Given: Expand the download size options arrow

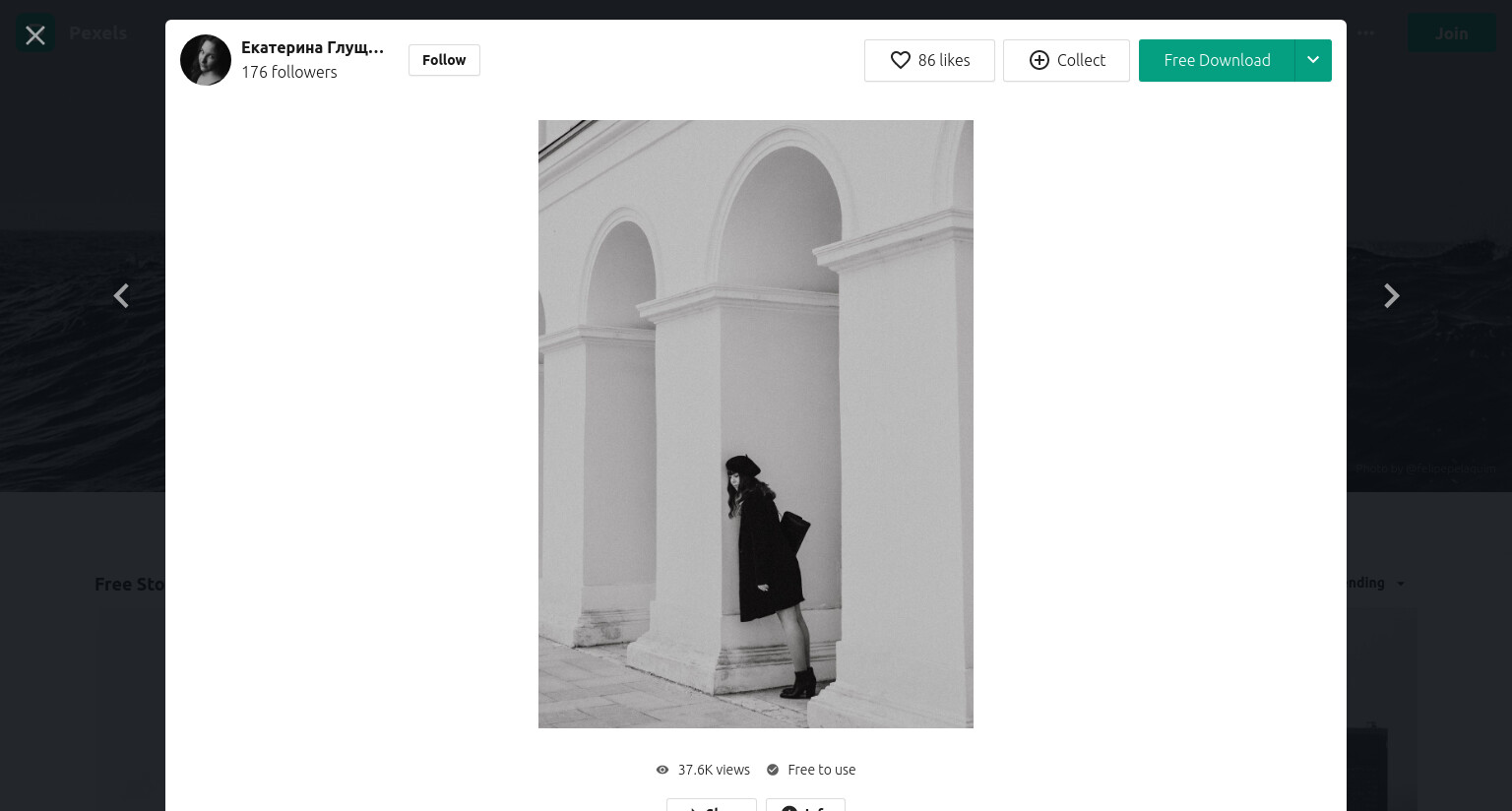Looking at the screenshot, I should tap(1313, 60).
